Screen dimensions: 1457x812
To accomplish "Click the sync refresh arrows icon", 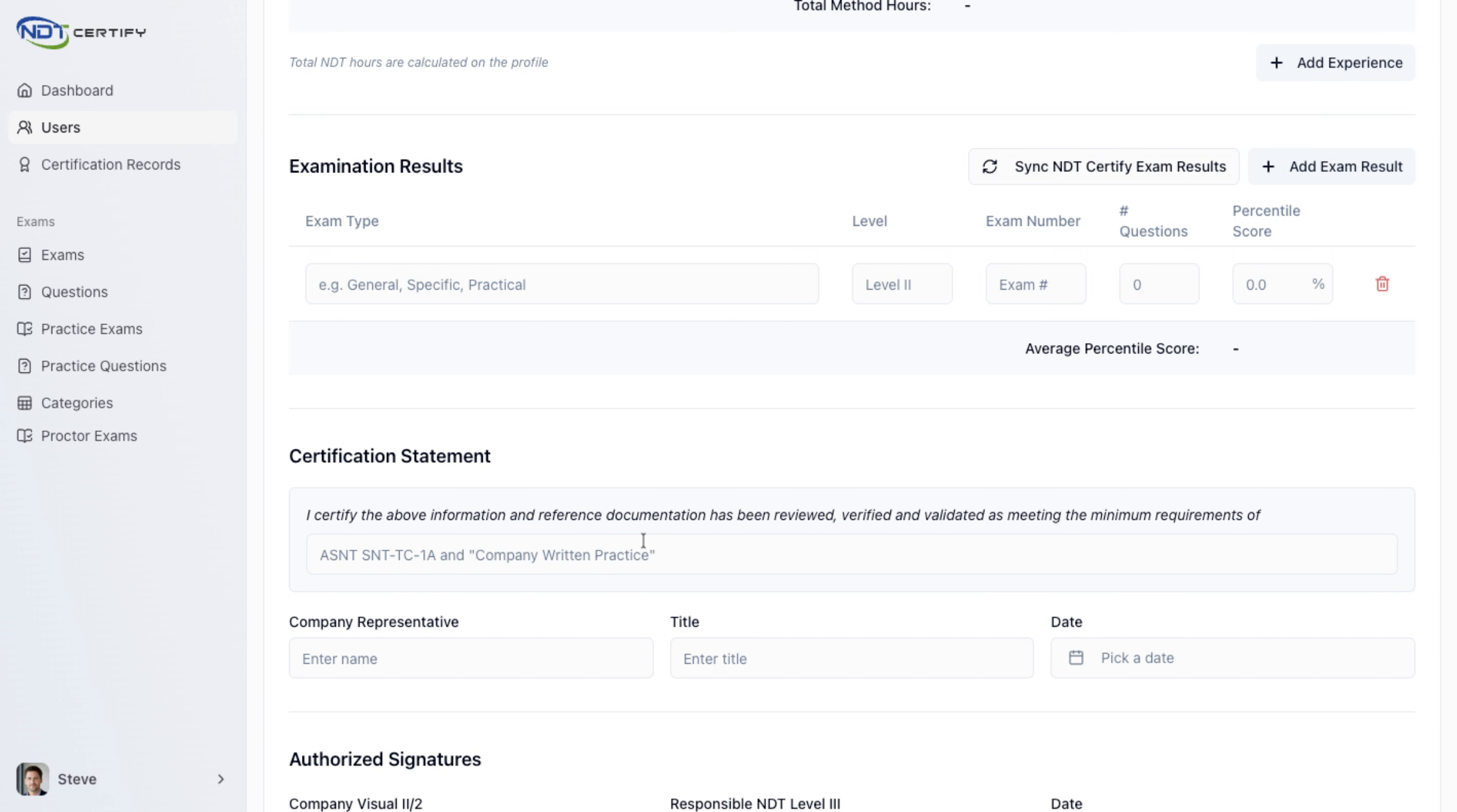I will [990, 166].
